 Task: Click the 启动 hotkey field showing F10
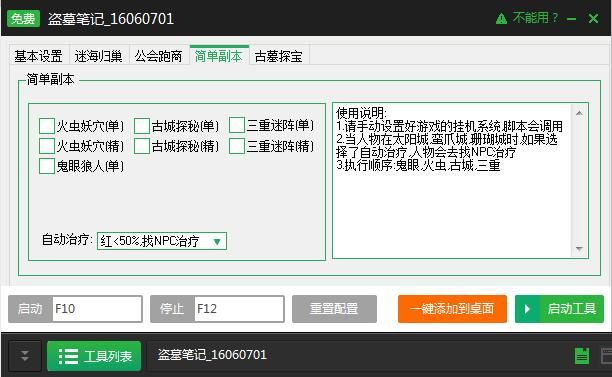[97, 309]
